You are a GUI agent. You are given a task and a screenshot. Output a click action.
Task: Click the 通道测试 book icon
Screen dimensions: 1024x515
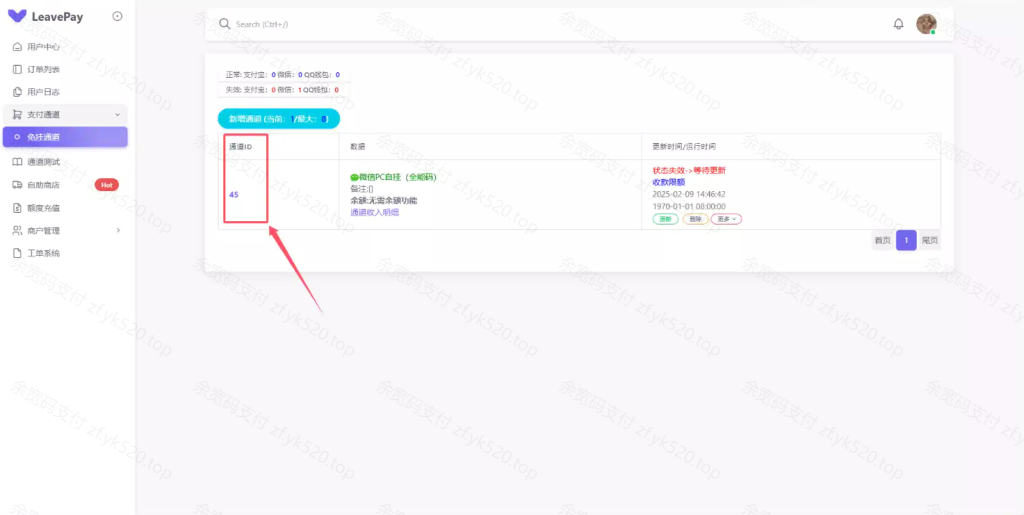17,161
